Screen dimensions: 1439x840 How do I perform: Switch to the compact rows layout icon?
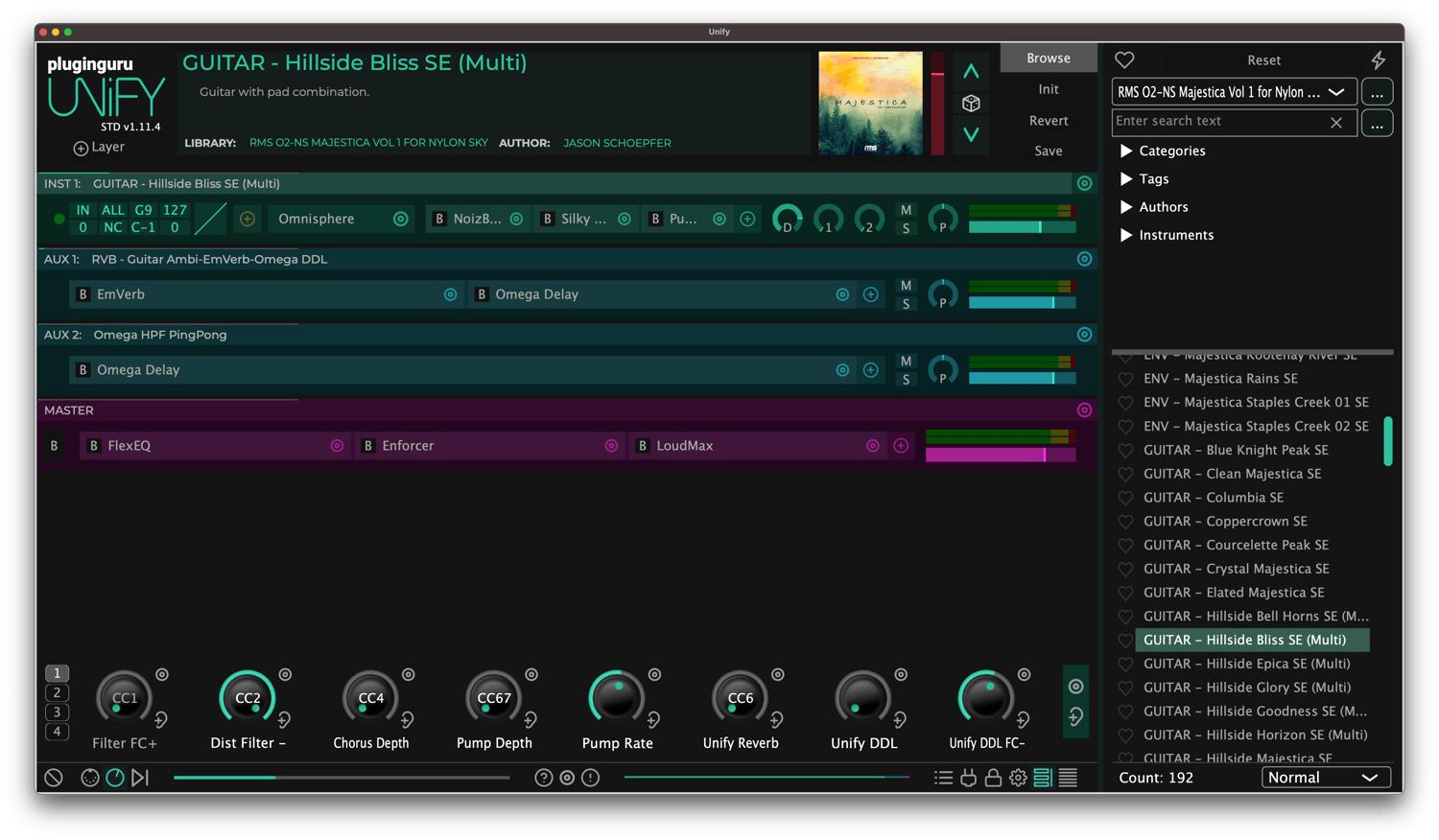[x=1043, y=778]
